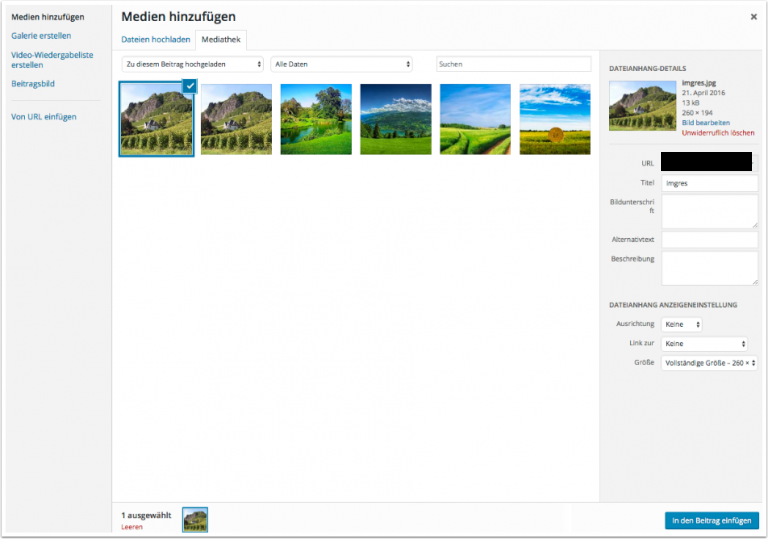Click Unwiderruflich löschen link

pos(718,133)
